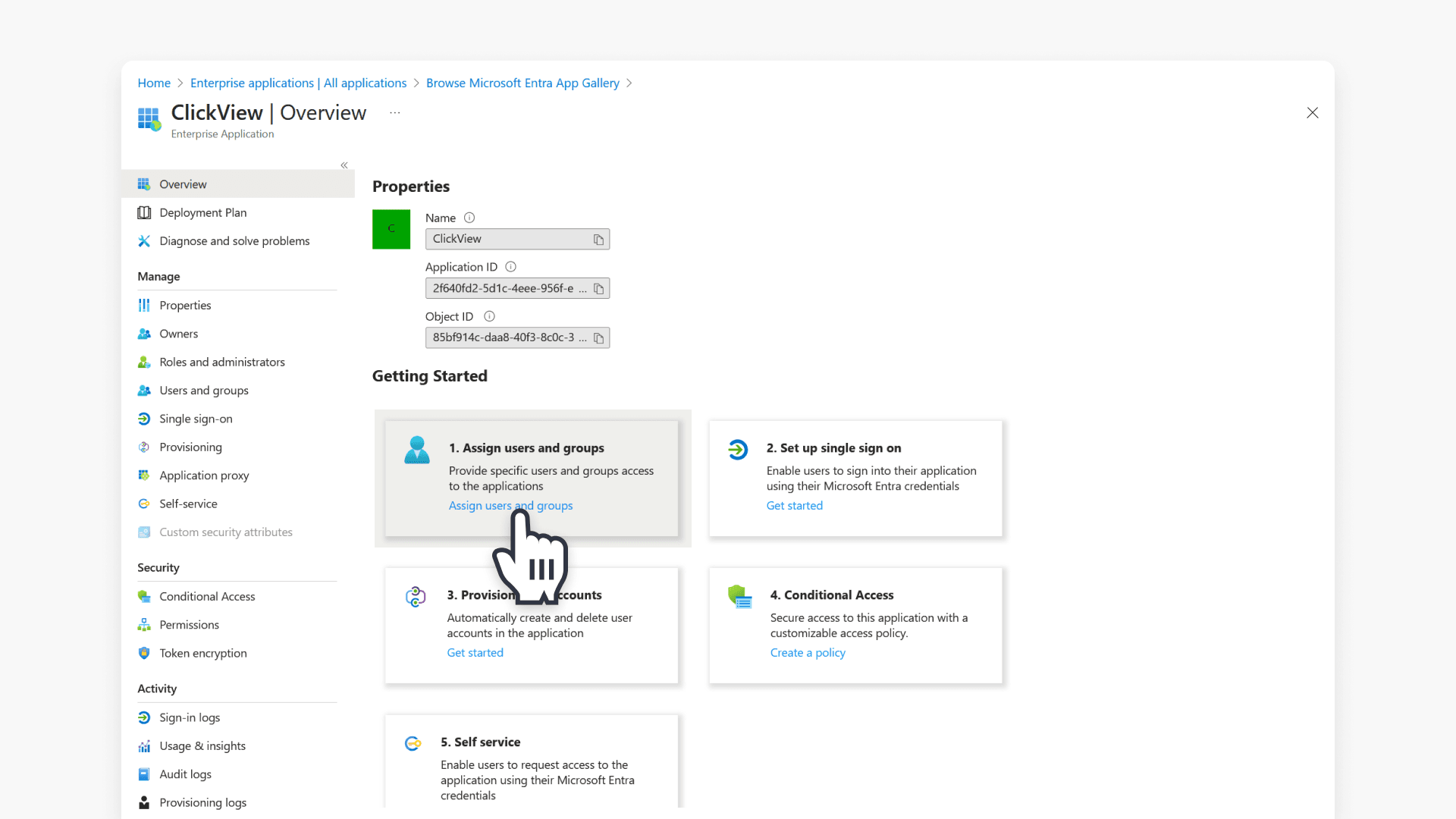Open Provisioning from the Manage section
Viewport: 1456px width, 819px height.
[190, 447]
